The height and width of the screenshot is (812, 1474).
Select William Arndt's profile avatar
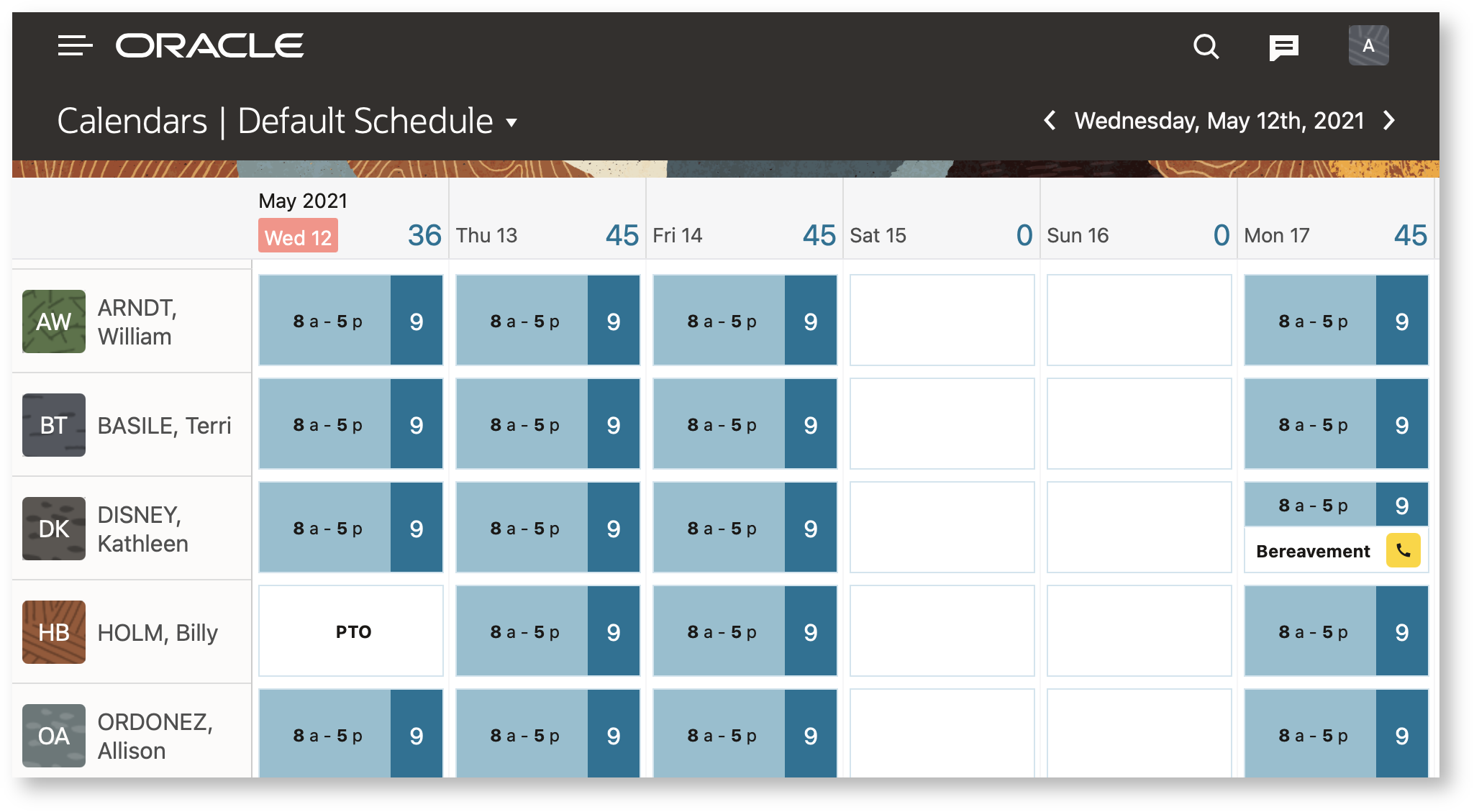pos(54,321)
